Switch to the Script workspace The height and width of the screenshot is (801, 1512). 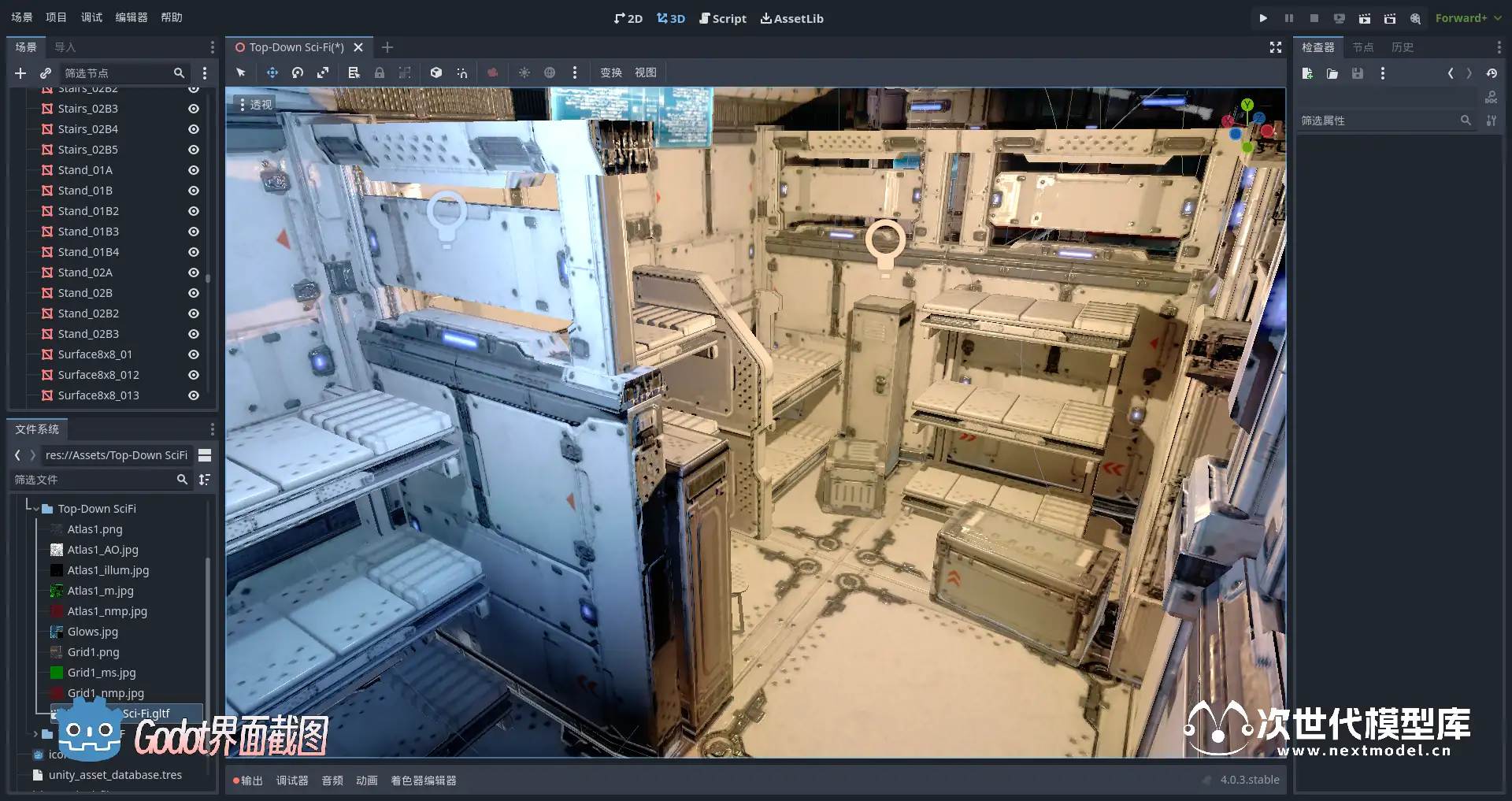pyautogui.click(x=723, y=18)
